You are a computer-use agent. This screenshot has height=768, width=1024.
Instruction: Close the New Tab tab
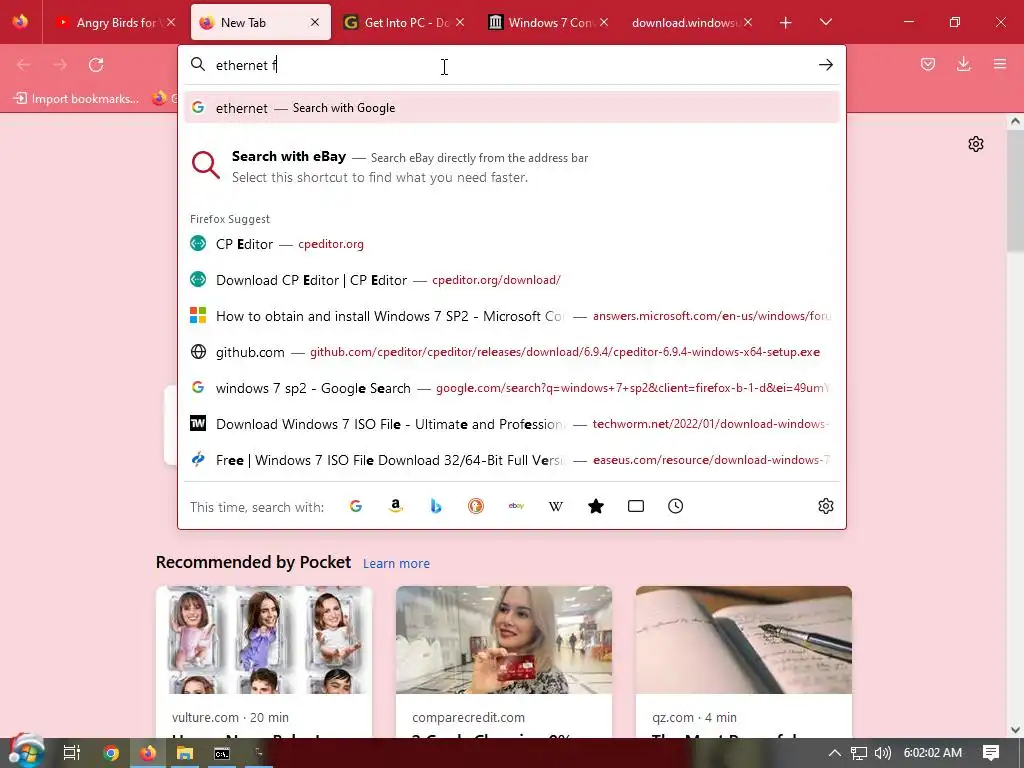315,22
